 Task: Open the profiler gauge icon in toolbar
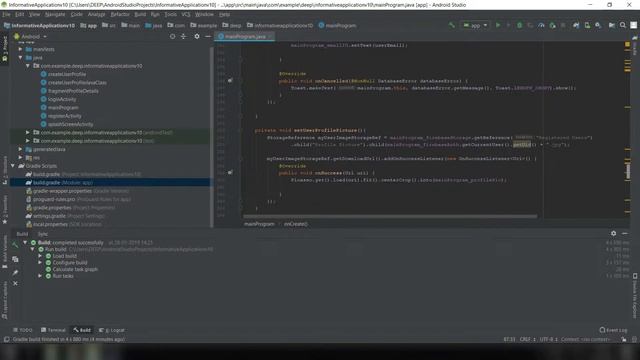coord(541,25)
